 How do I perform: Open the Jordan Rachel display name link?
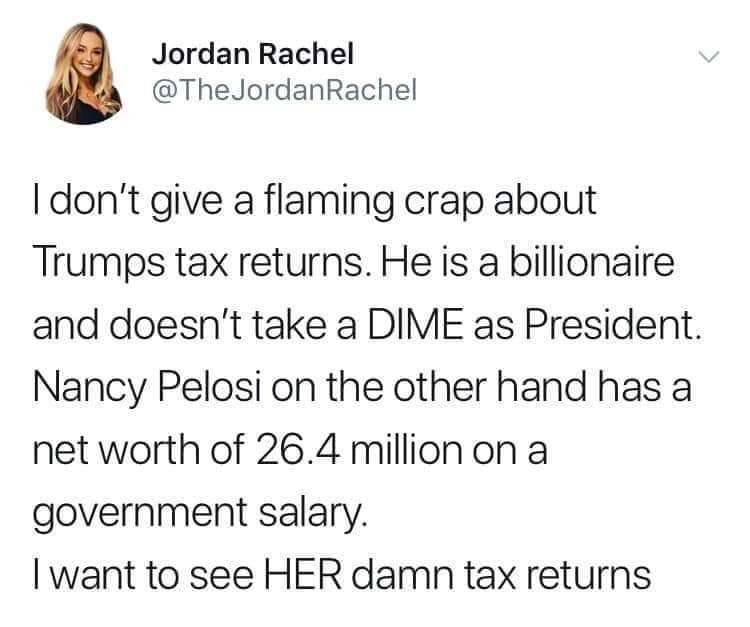click(253, 53)
